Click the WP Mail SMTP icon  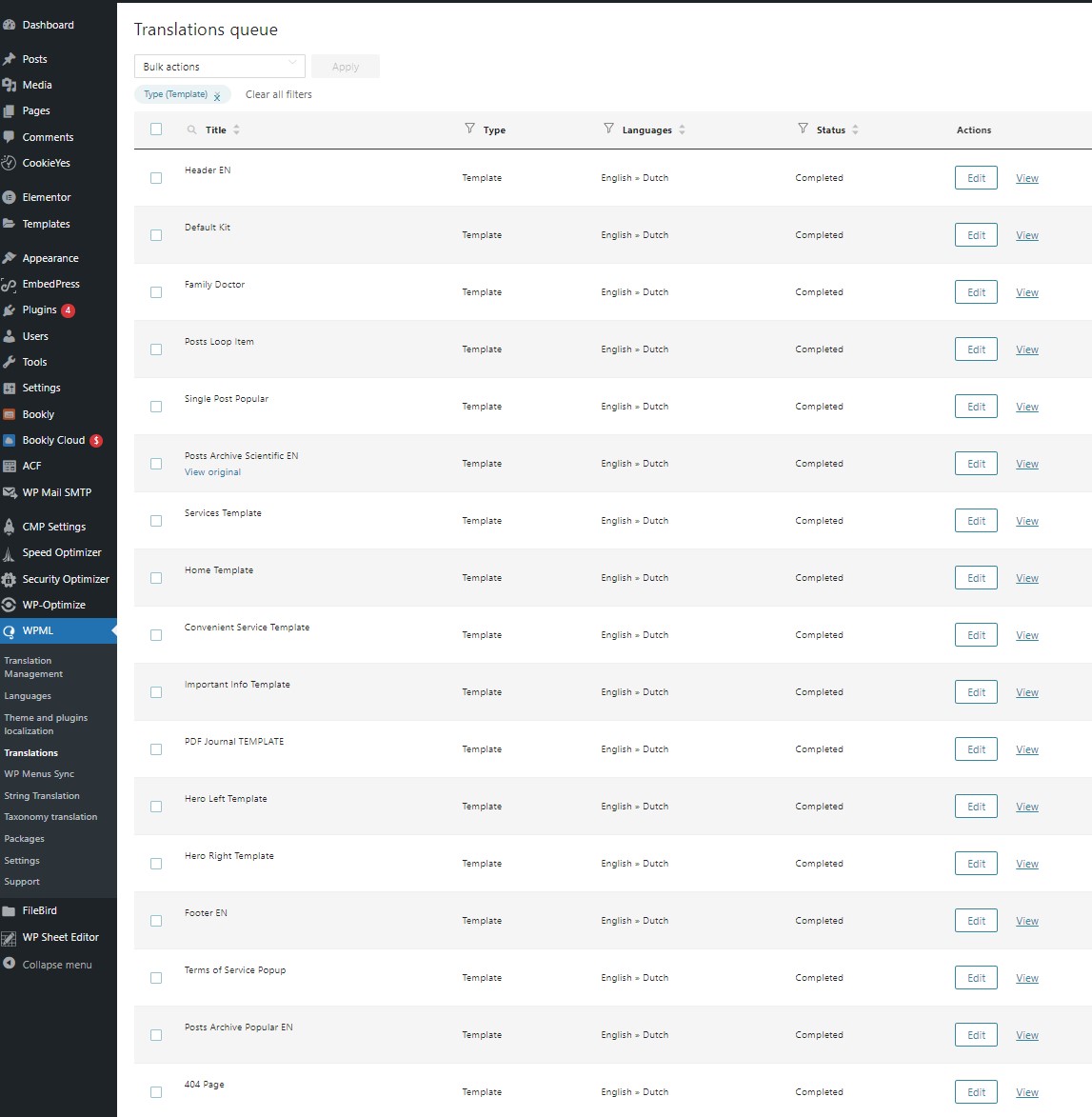[x=10, y=492]
